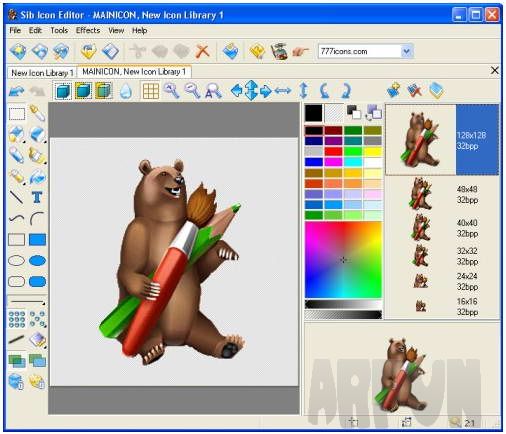Screen dimensions: 506x434
Task: Click the black foreground color box
Action: (313, 113)
